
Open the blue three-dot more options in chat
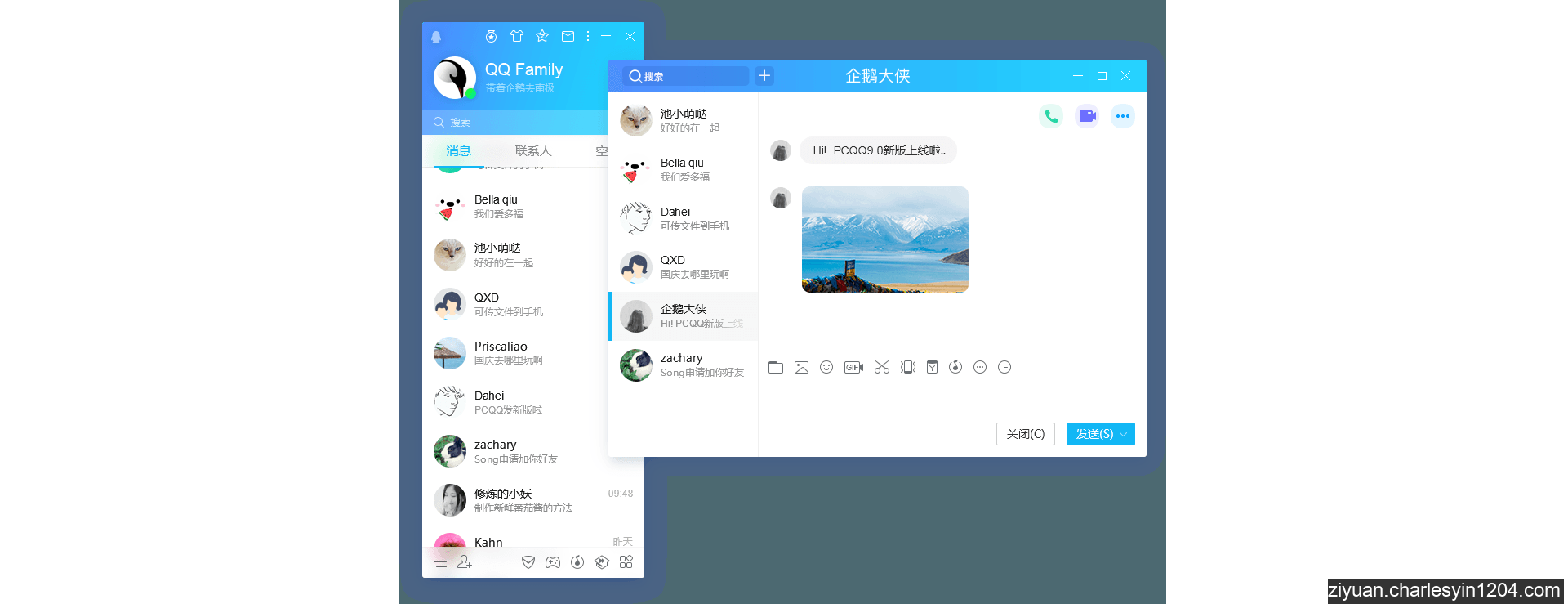click(1123, 116)
